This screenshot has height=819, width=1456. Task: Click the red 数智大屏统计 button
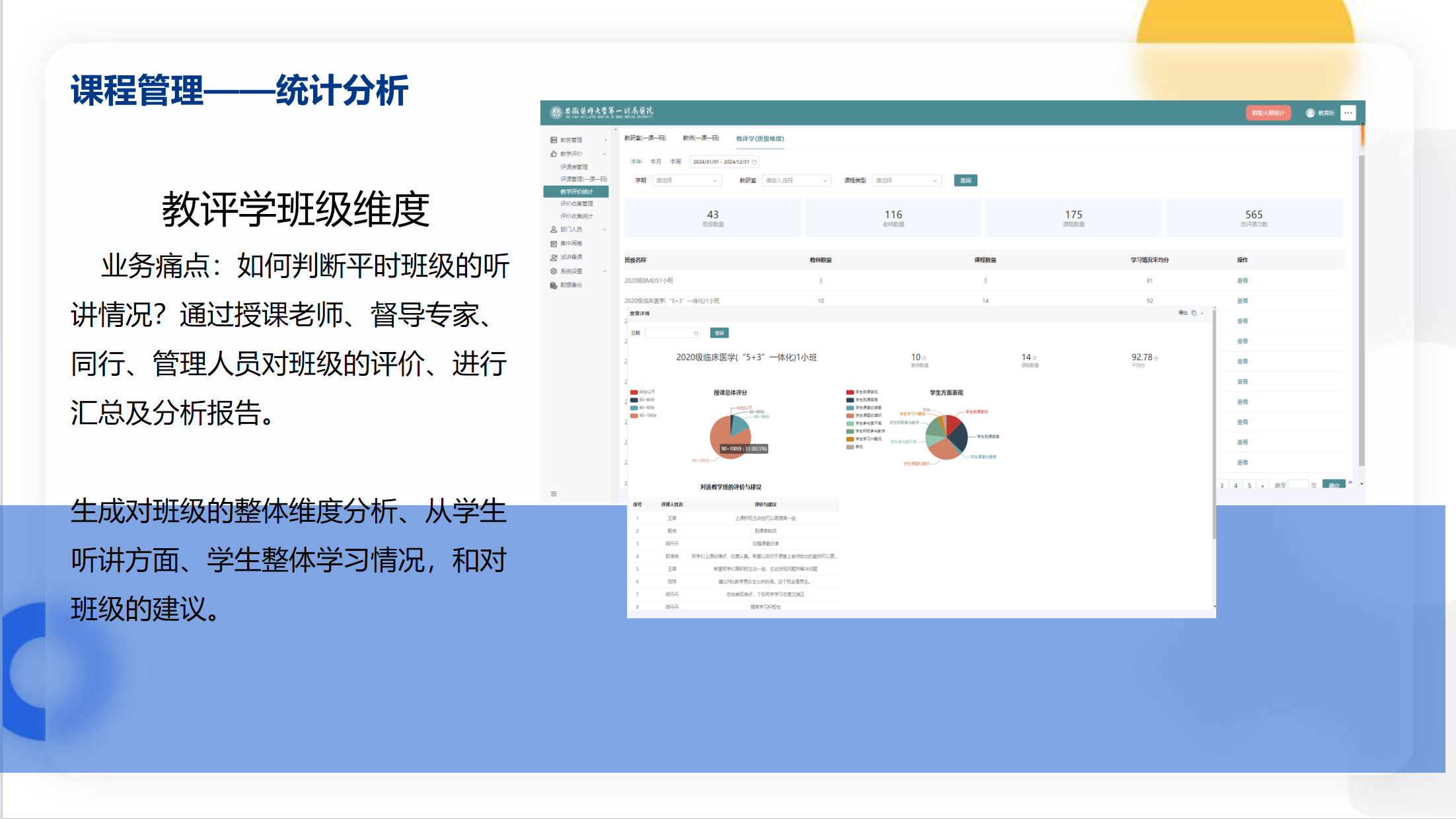[x=1268, y=113]
